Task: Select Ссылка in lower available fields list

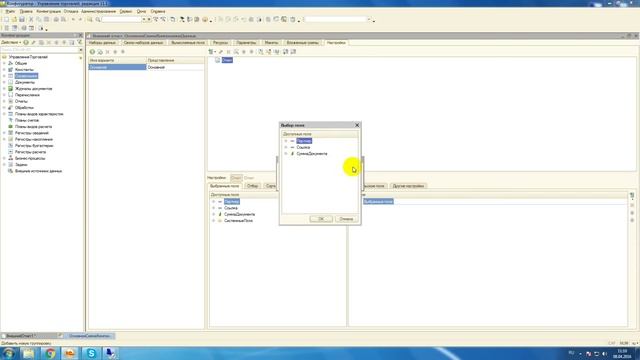Action: click(x=231, y=208)
